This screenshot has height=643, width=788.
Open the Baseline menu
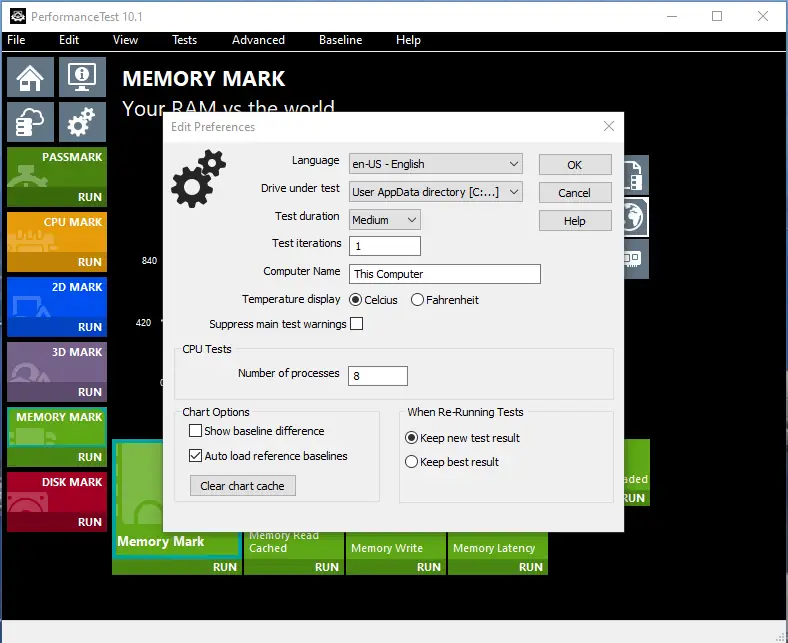(x=340, y=40)
